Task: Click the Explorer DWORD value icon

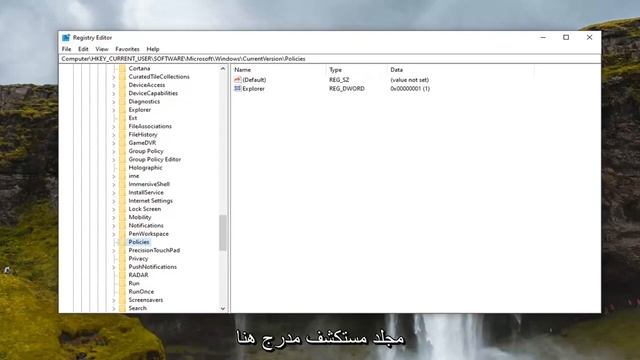Action: click(x=238, y=89)
